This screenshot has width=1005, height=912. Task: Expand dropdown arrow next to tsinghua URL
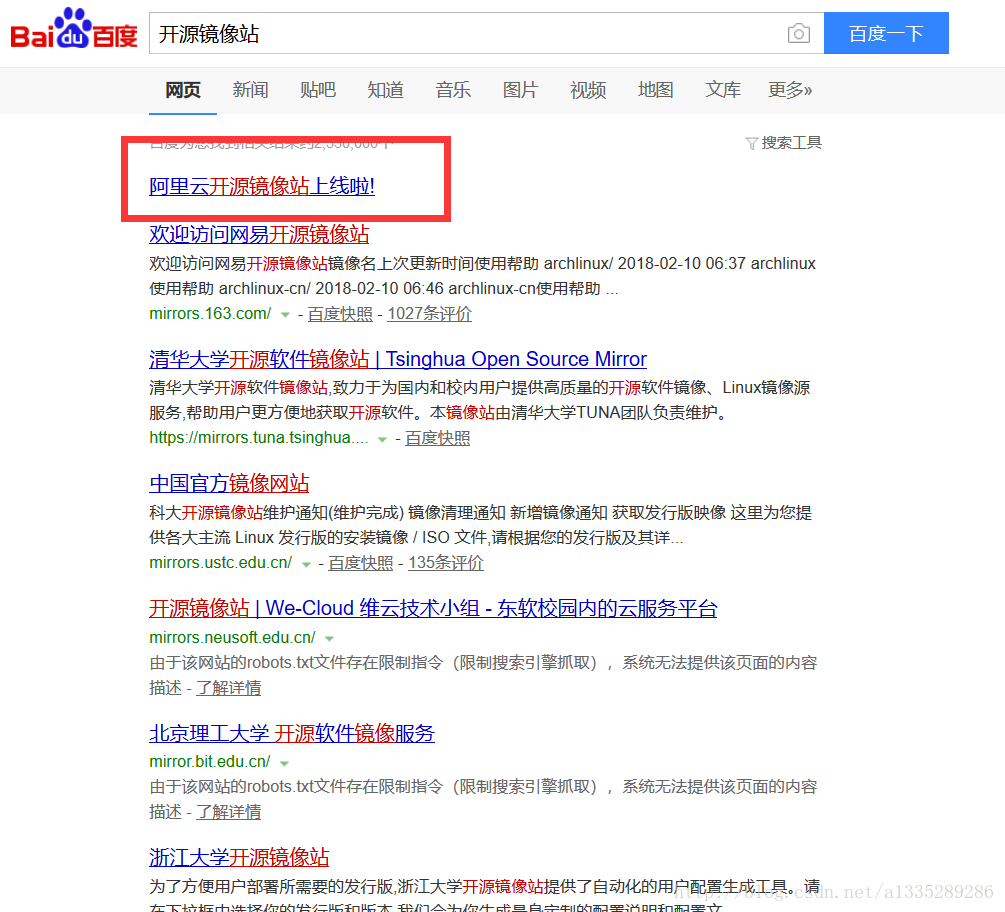click(383, 439)
